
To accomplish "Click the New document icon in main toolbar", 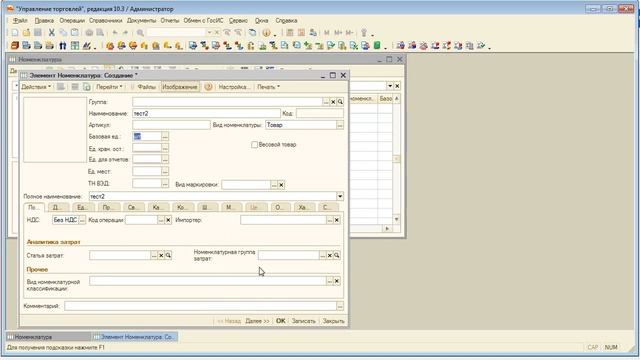I will [15, 33].
